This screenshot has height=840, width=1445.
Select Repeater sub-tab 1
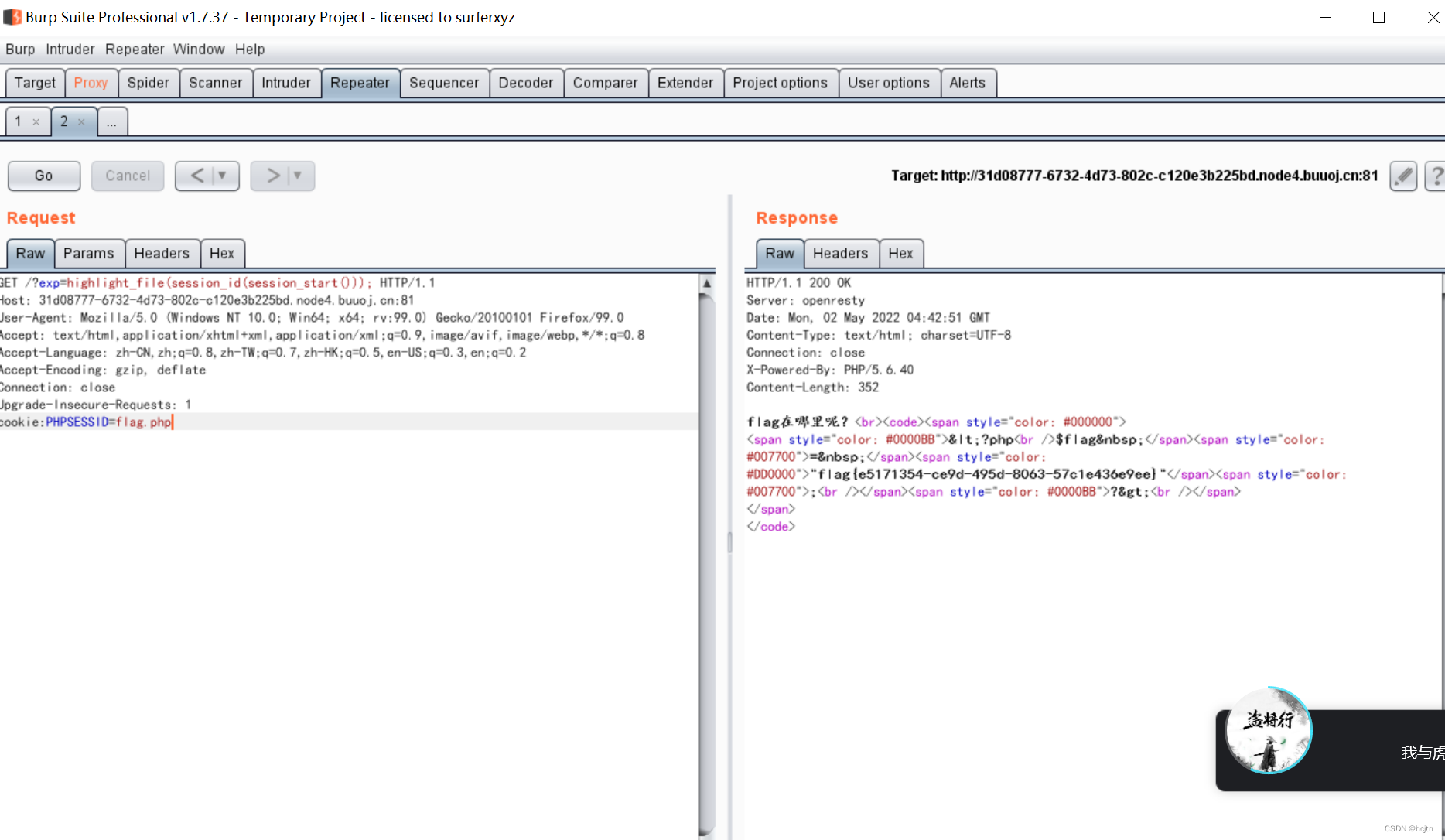(19, 121)
